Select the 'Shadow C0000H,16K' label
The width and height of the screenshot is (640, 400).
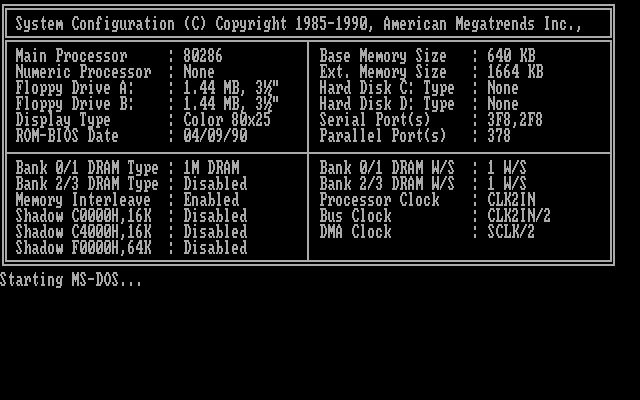click(x=83, y=216)
